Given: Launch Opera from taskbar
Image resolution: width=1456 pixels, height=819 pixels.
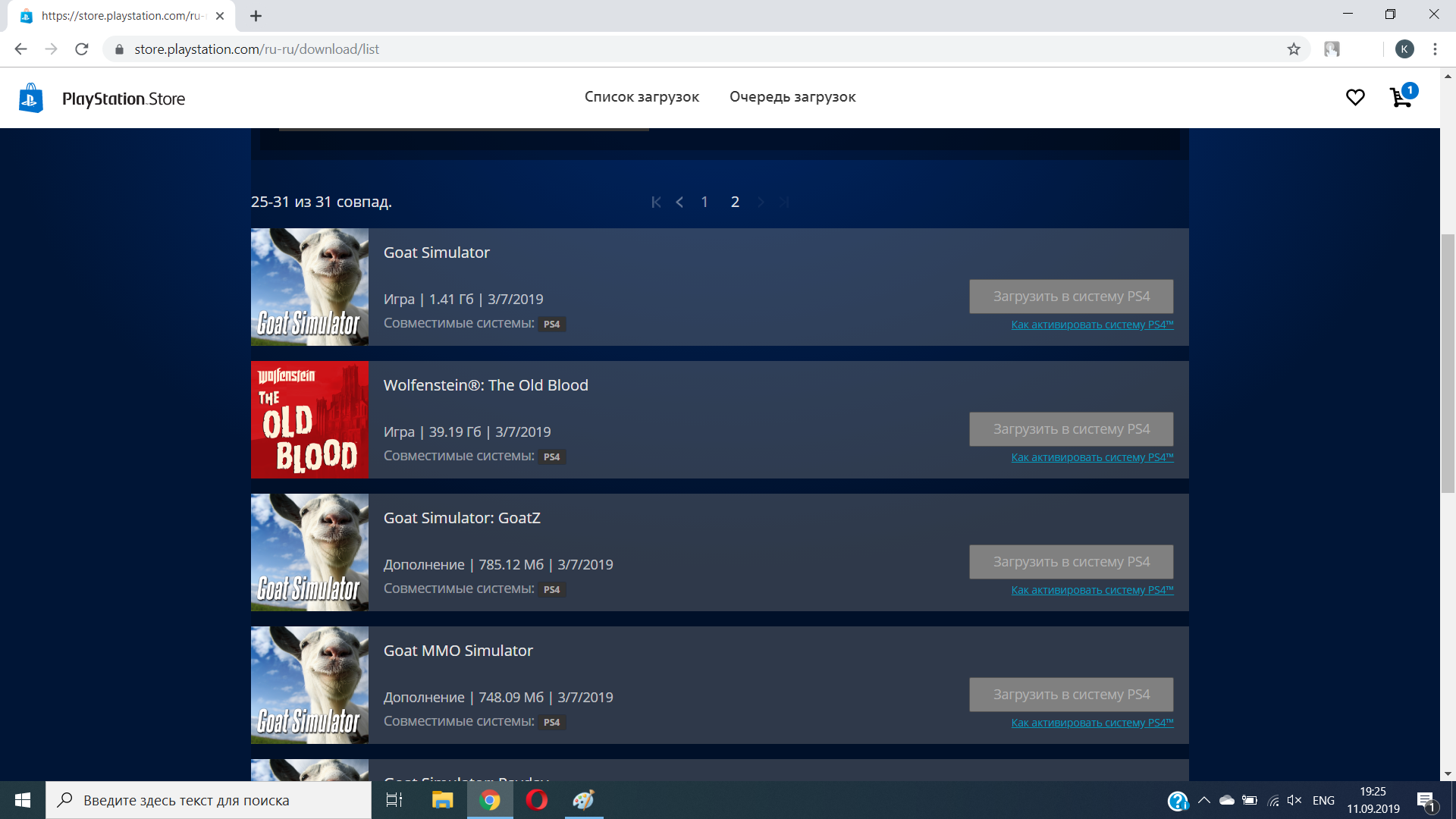Looking at the screenshot, I should (537, 800).
